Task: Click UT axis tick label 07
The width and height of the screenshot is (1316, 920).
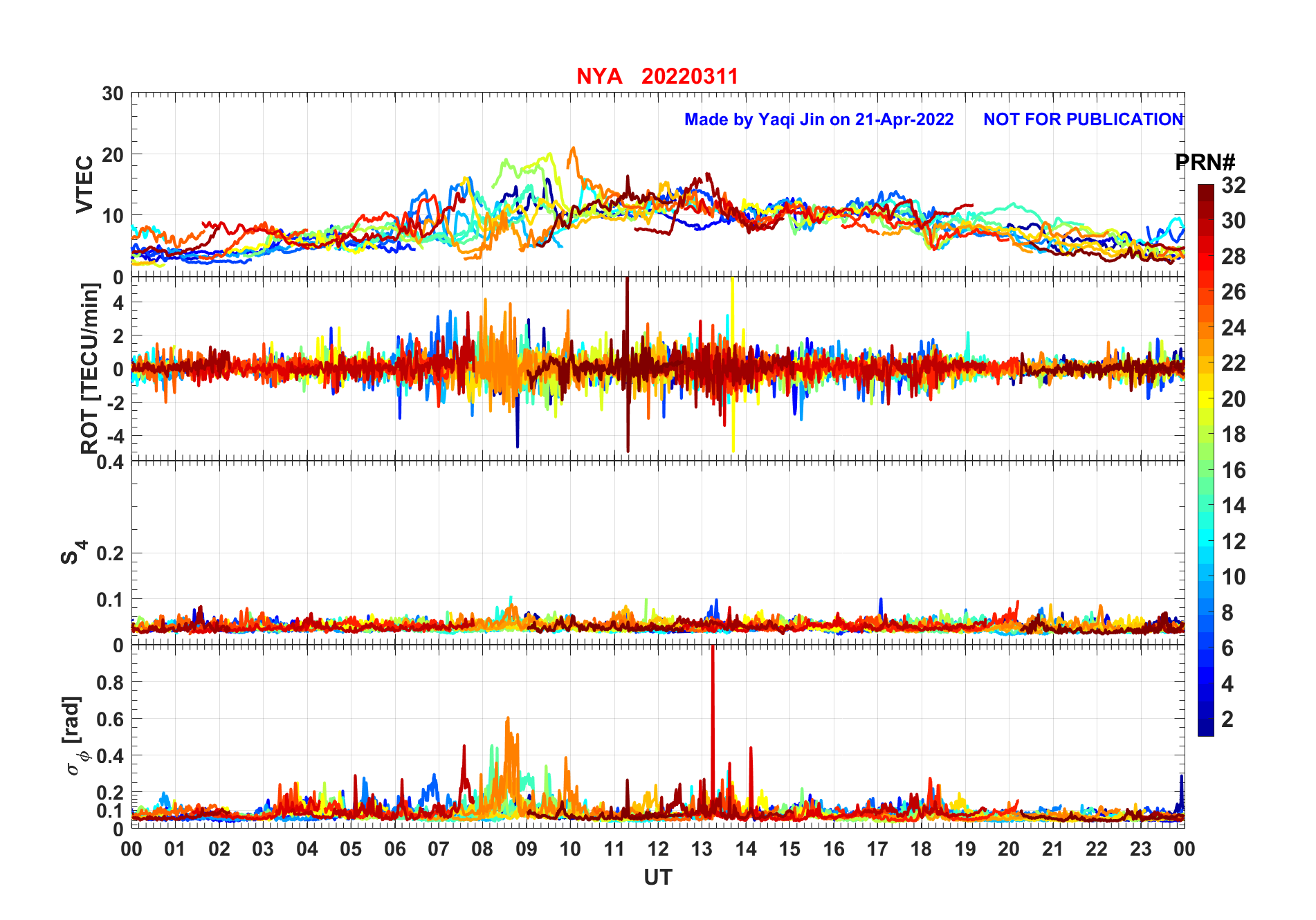Action: pos(439,849)
